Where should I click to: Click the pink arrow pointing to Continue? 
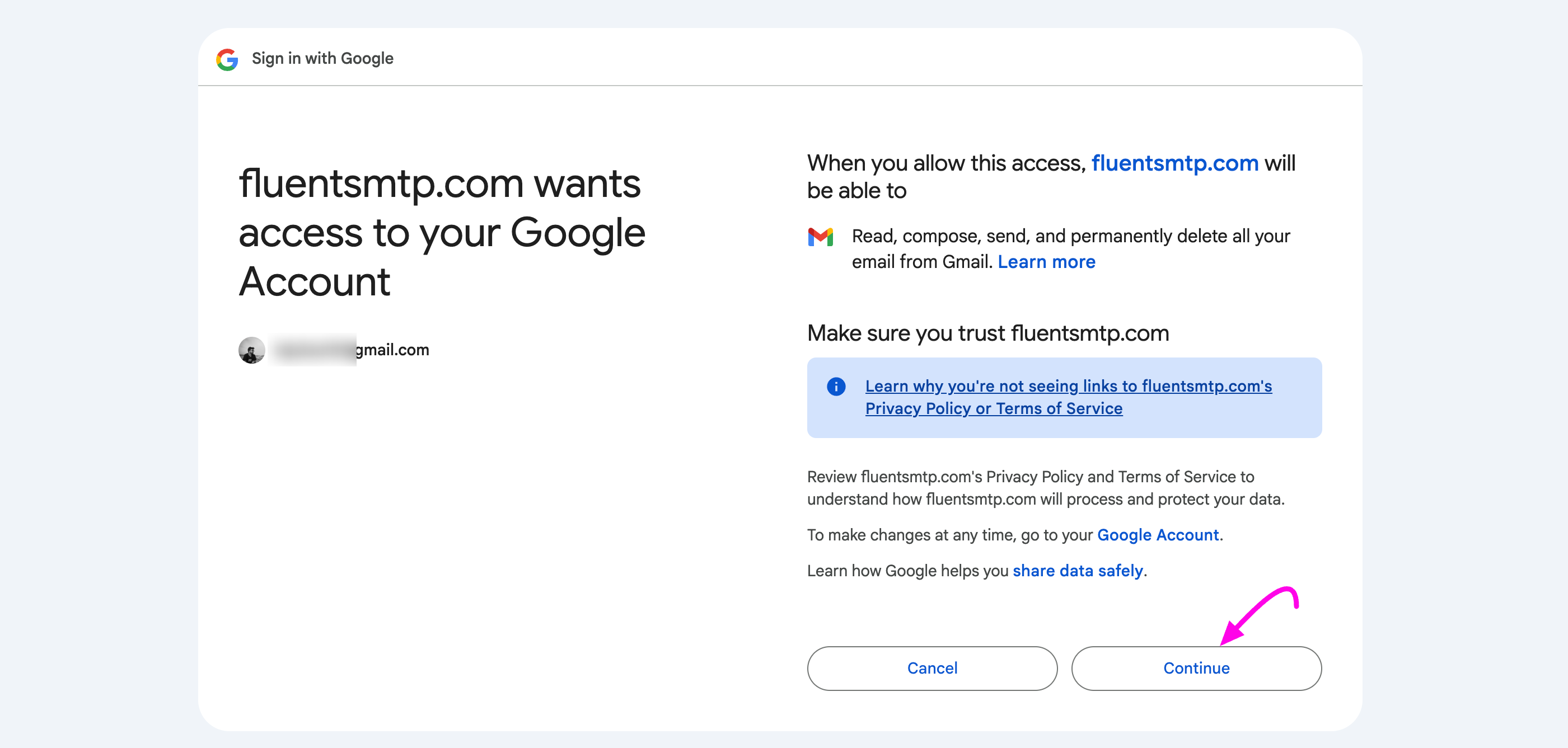1259,615
